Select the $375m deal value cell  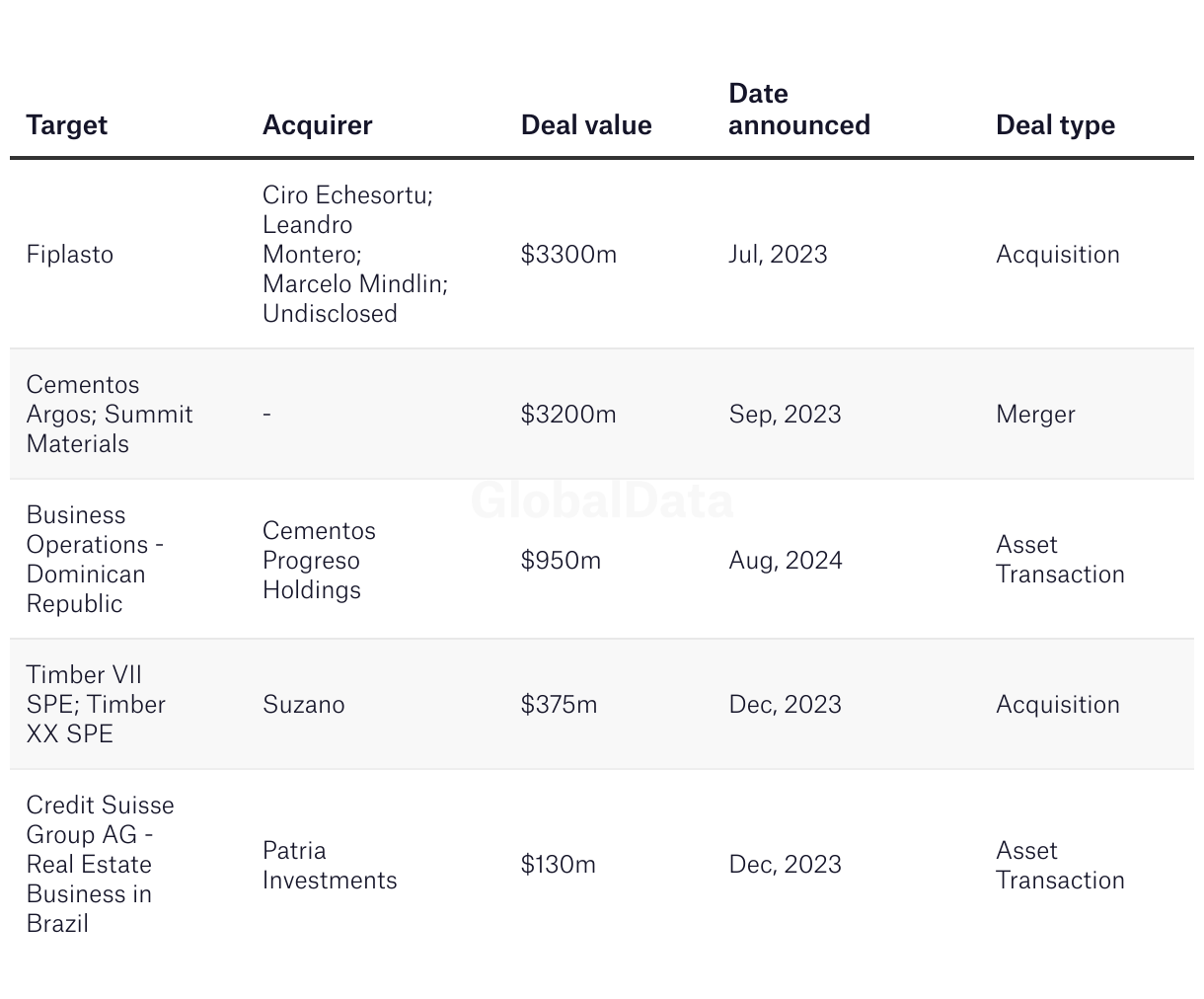click(560, 705)
